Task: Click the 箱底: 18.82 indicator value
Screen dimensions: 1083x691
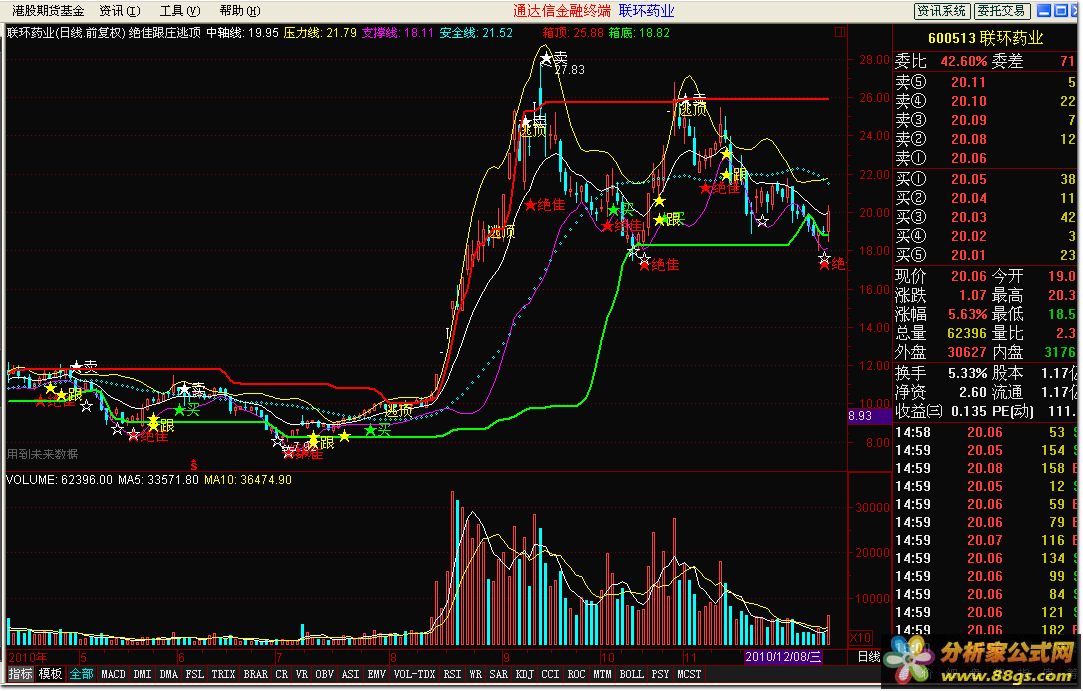Action: (639, 32)
